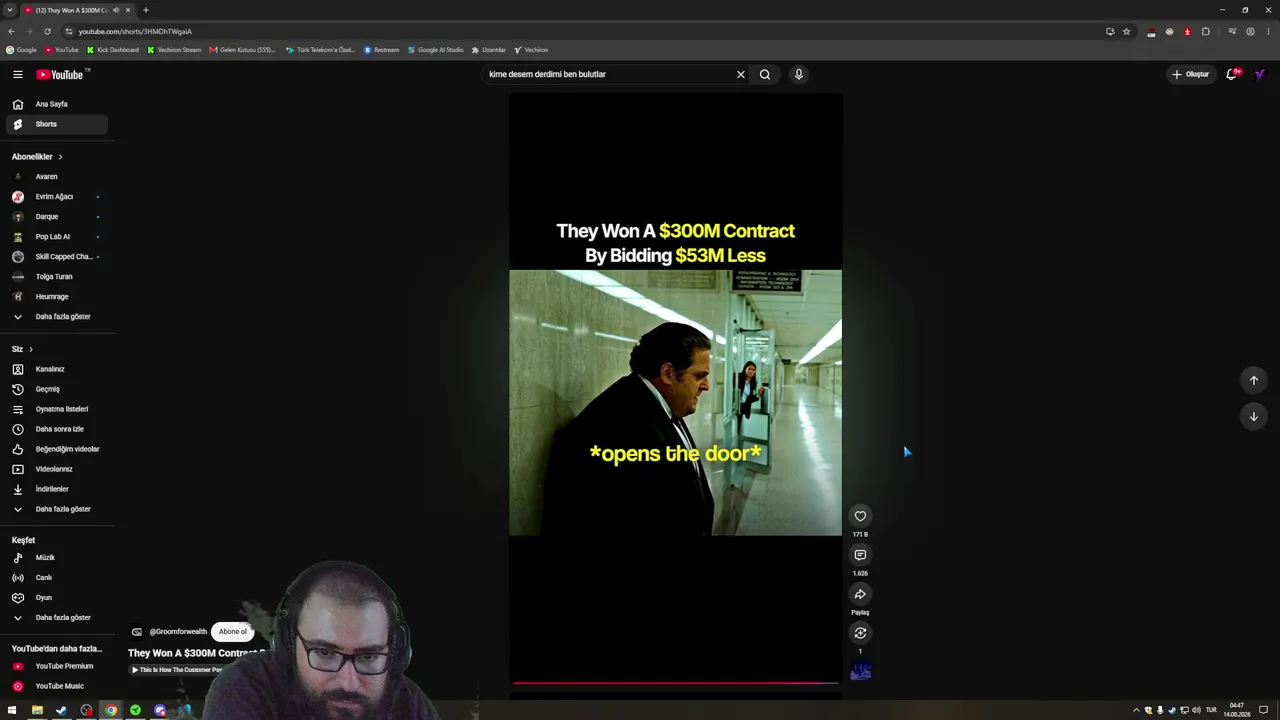Open YouTube Premium link

pyautogui.click(x=57, y=666)
